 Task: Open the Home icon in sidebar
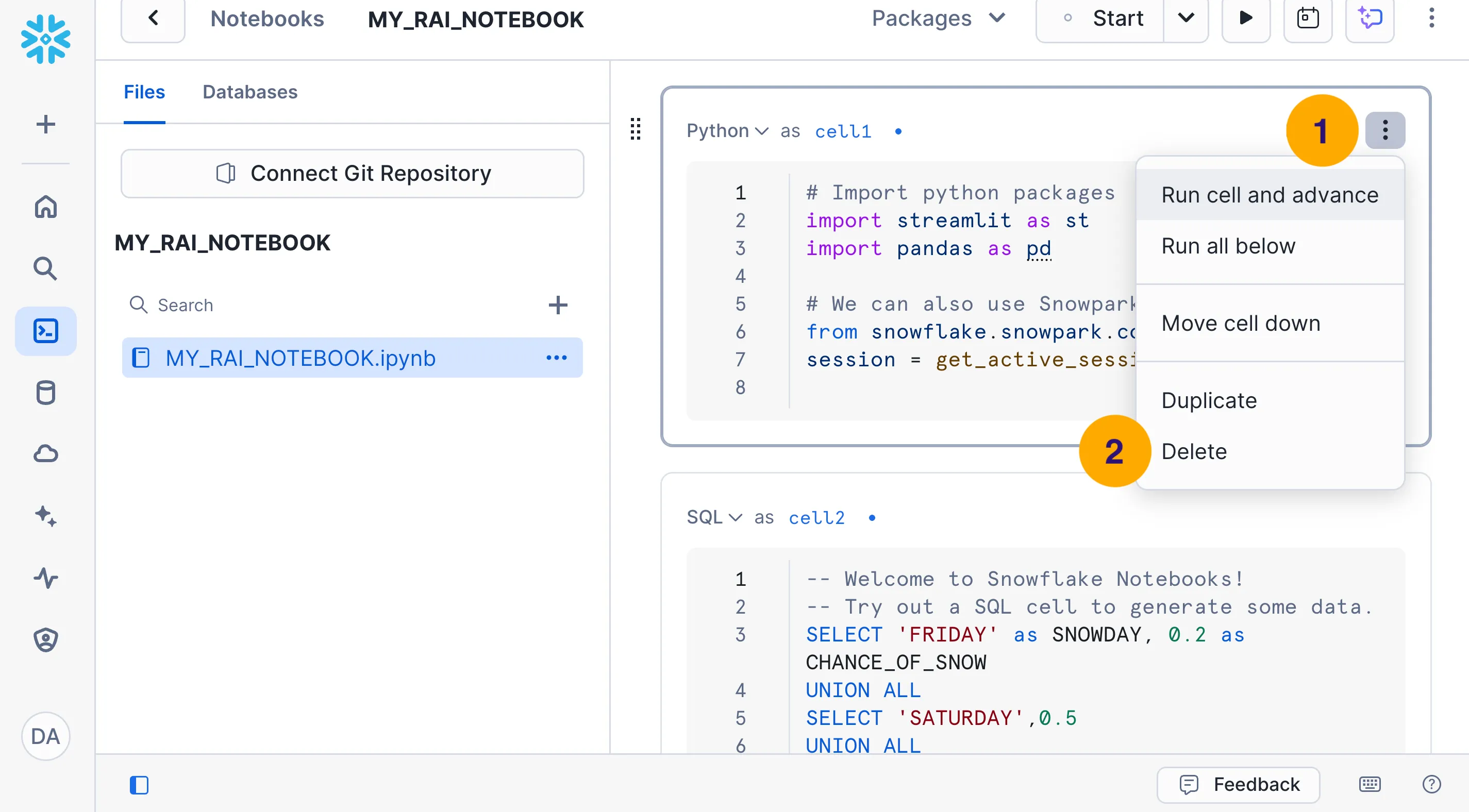coord(46,207)
